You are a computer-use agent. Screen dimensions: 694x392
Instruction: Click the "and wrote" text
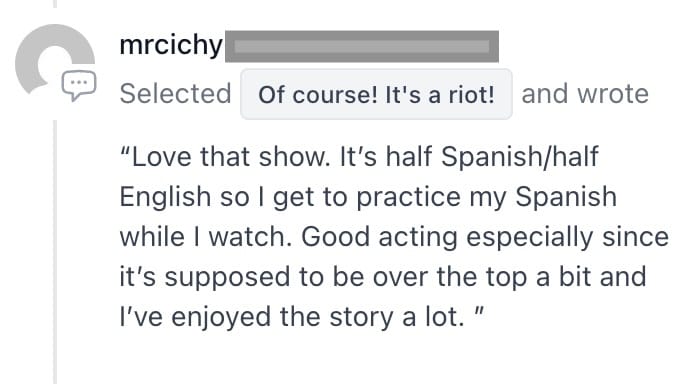coord(585,94)
